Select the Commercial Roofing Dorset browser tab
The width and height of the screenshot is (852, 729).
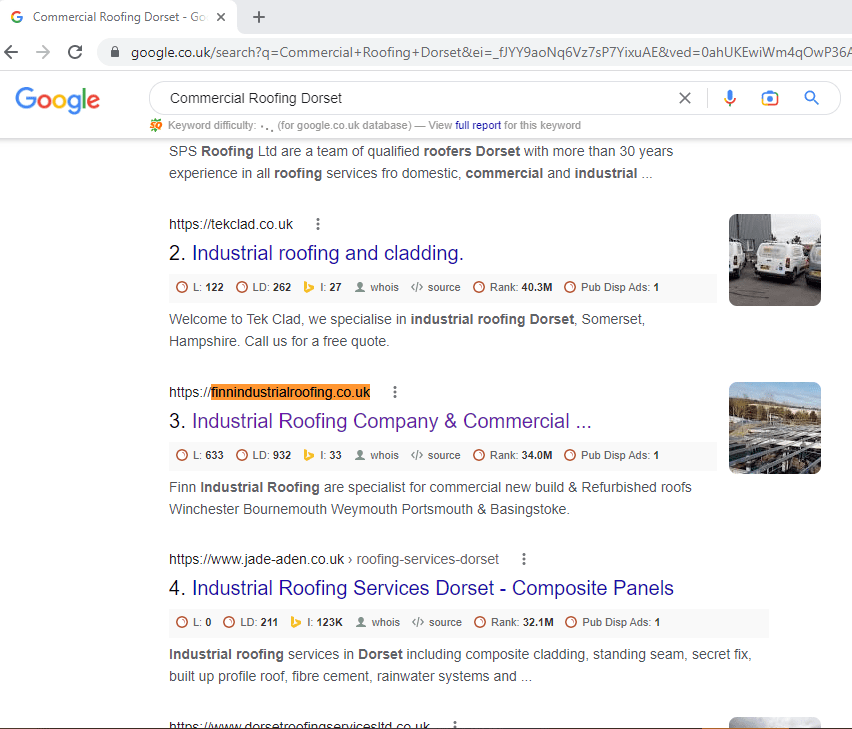coord(118,17)
